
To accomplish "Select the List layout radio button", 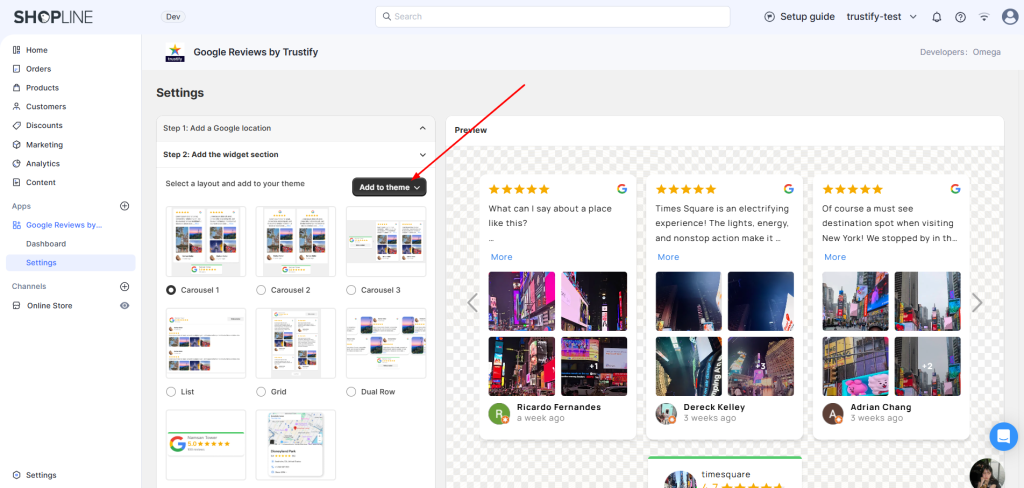I will click(x=171, y=392).
